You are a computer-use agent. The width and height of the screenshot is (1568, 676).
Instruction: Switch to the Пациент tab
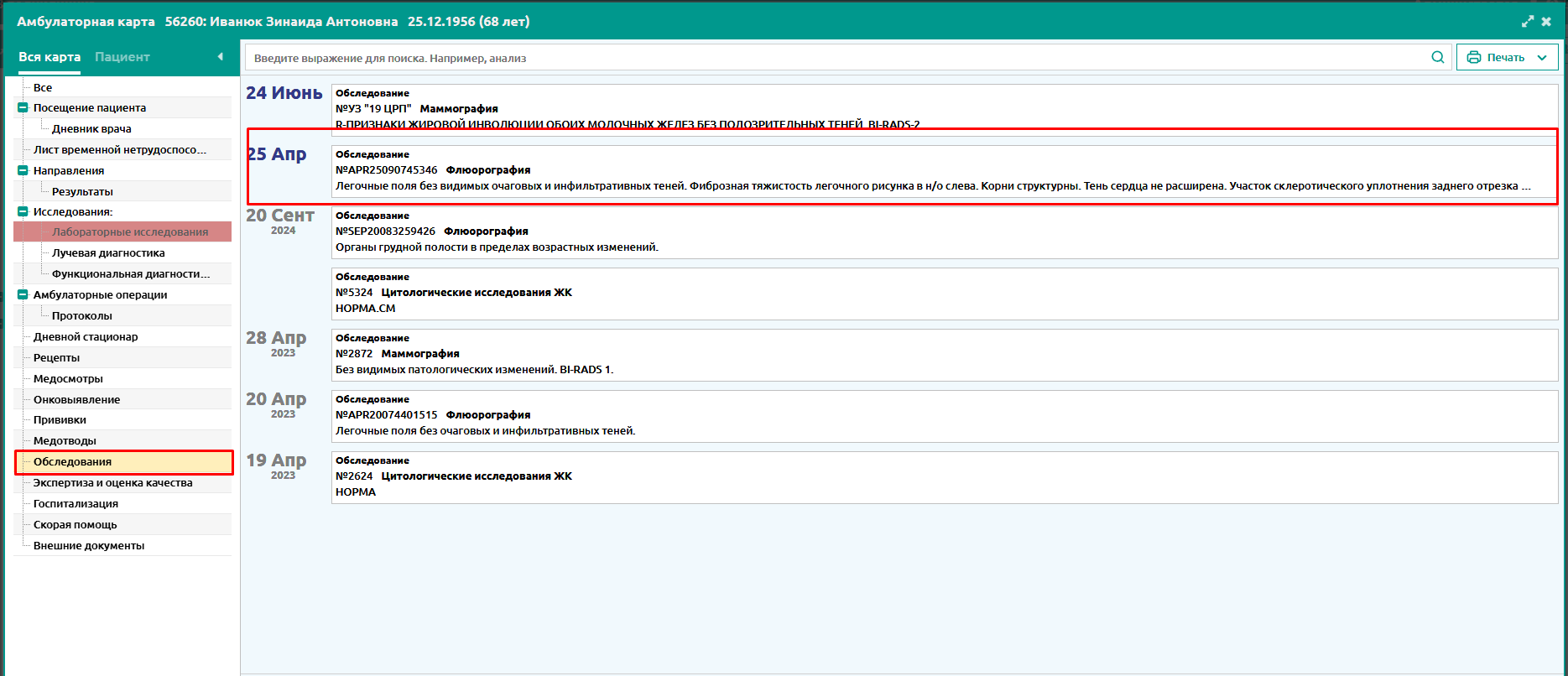point(122,57)
